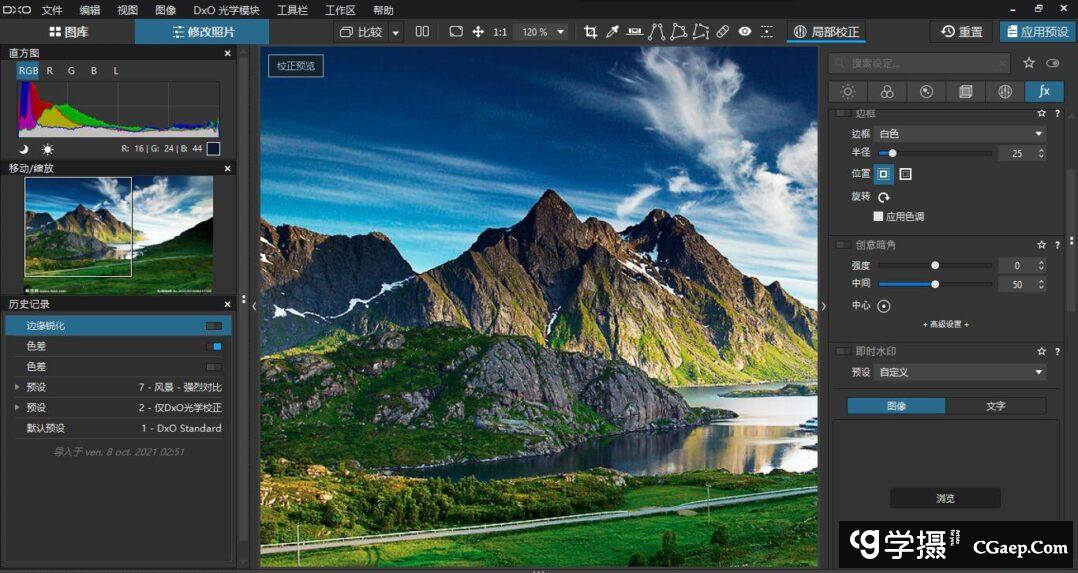1078x573 pixels.
Task: Select the horizon leveling tool
Action: (x=634, y=32)
